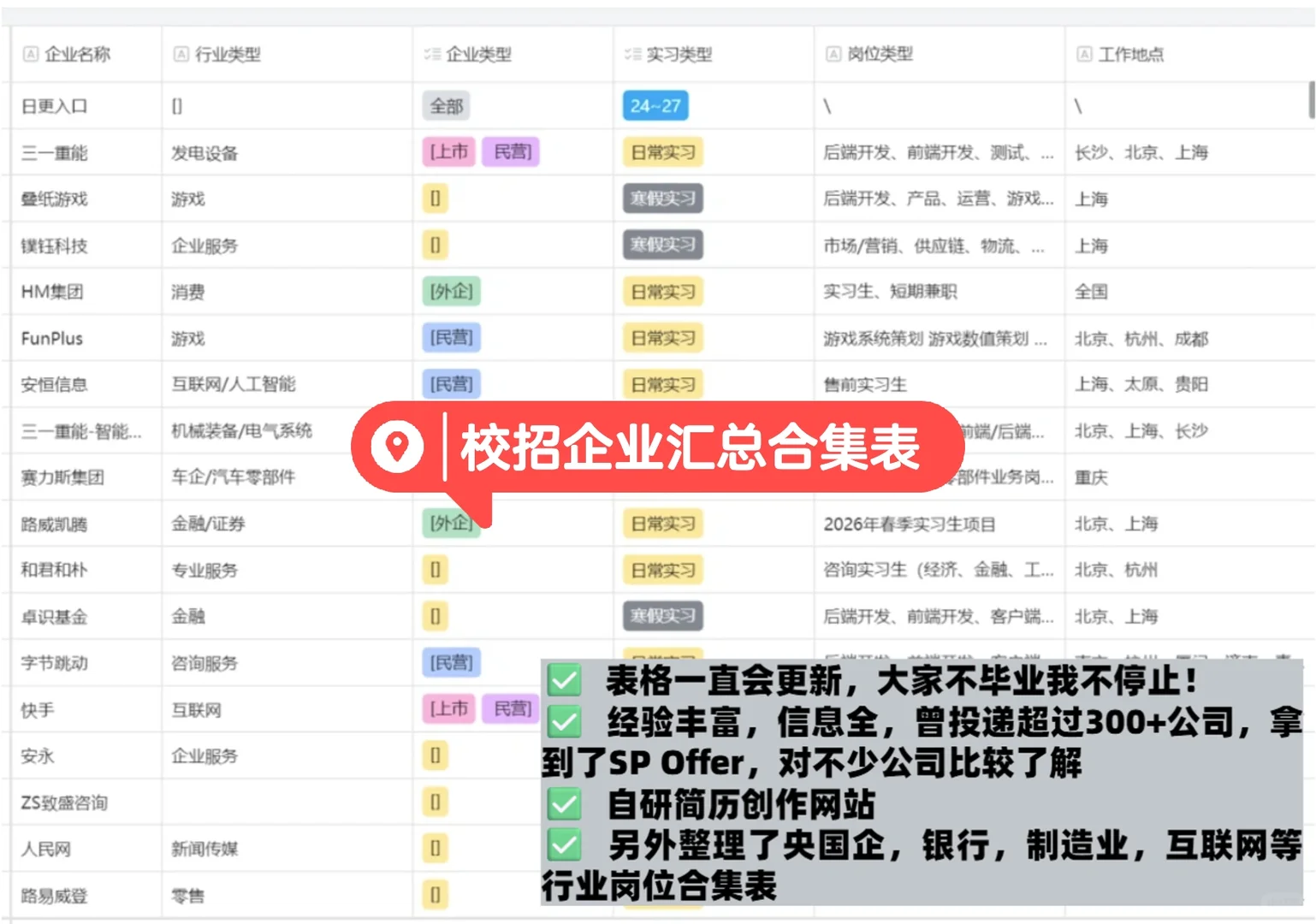Click the 日常实习 tag in 路威凯腾 row
The image size is (1316, 924).
click(x=662, y=524)
